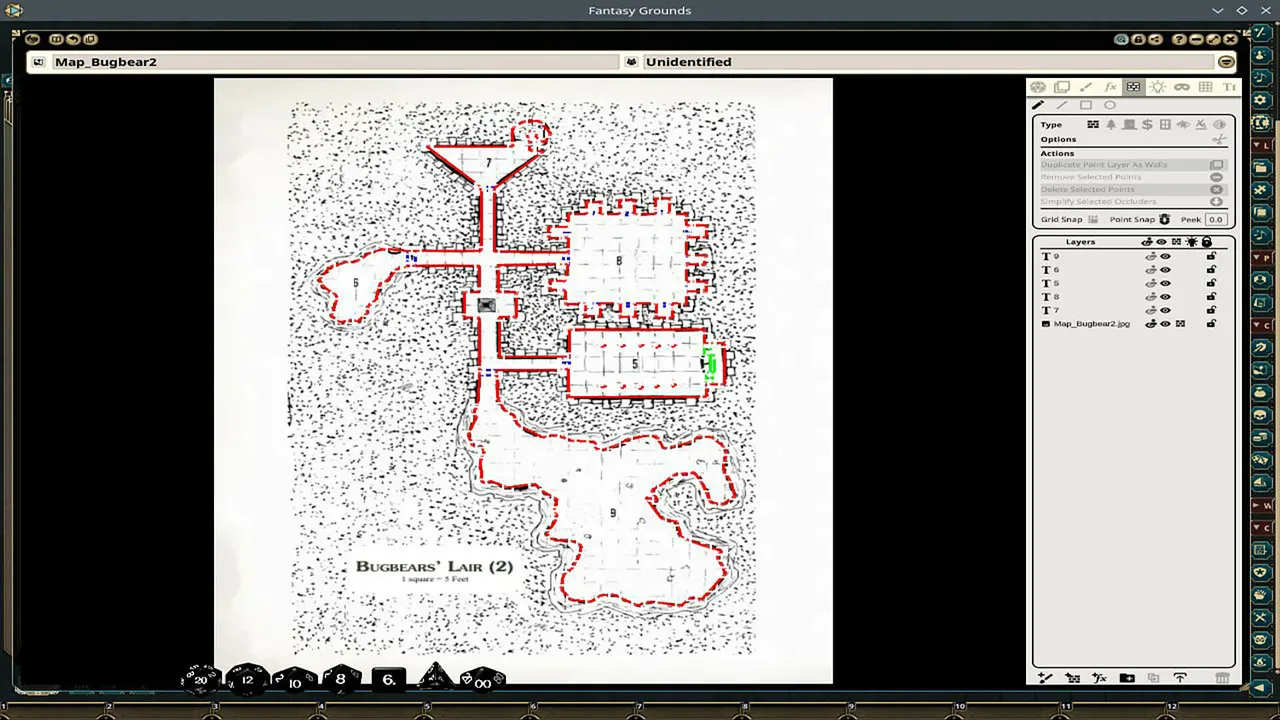Image resolution: width=1280 pixels, height=720 pixels.
Task: Roll the d8 die
Action: tap(341, 680)
